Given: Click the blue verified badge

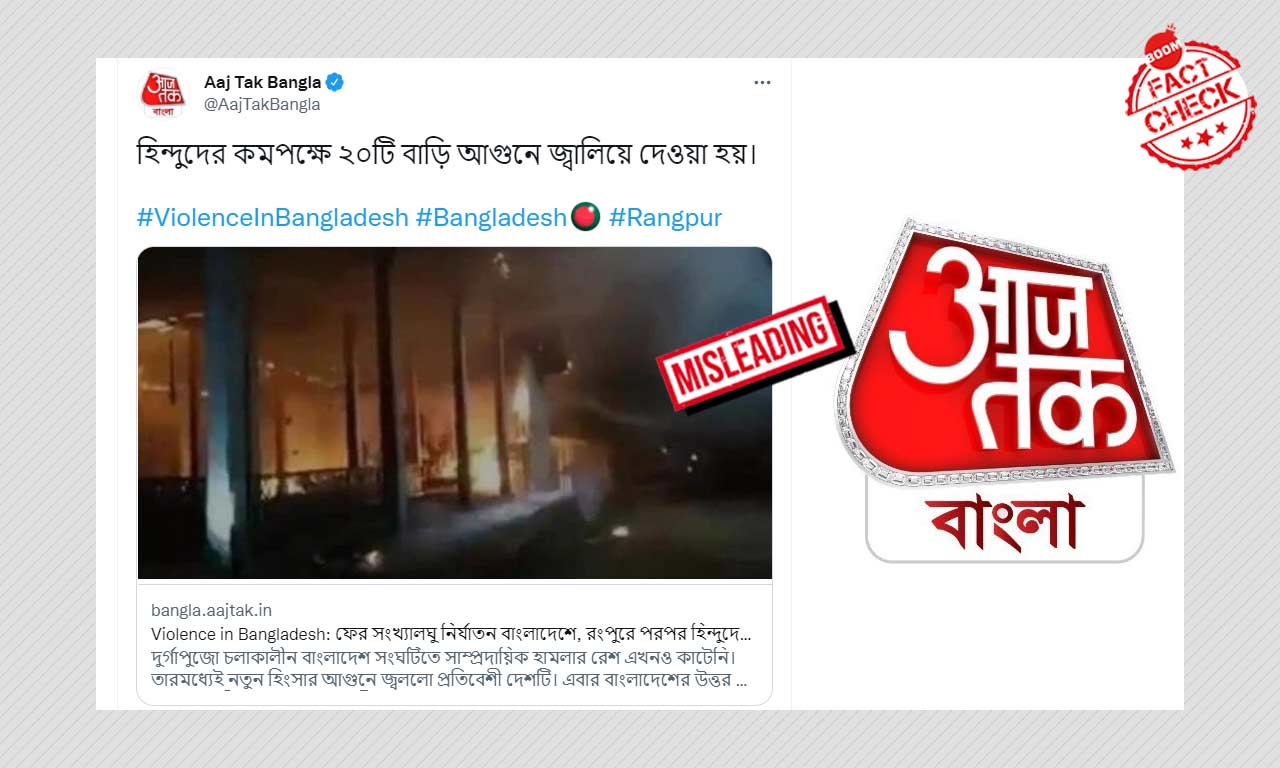Looking at the screenshot, I should (x=338, y=81).
